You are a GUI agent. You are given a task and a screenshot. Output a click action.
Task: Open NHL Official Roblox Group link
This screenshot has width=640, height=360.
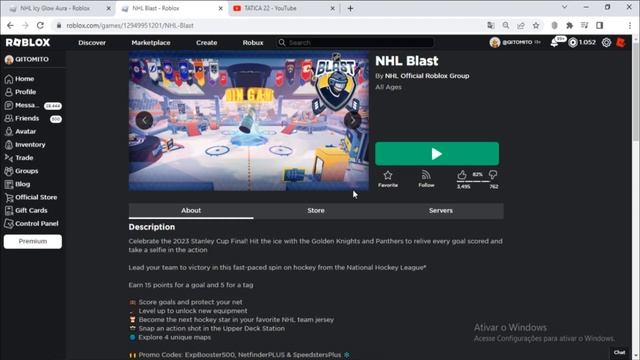pos(427,76)
